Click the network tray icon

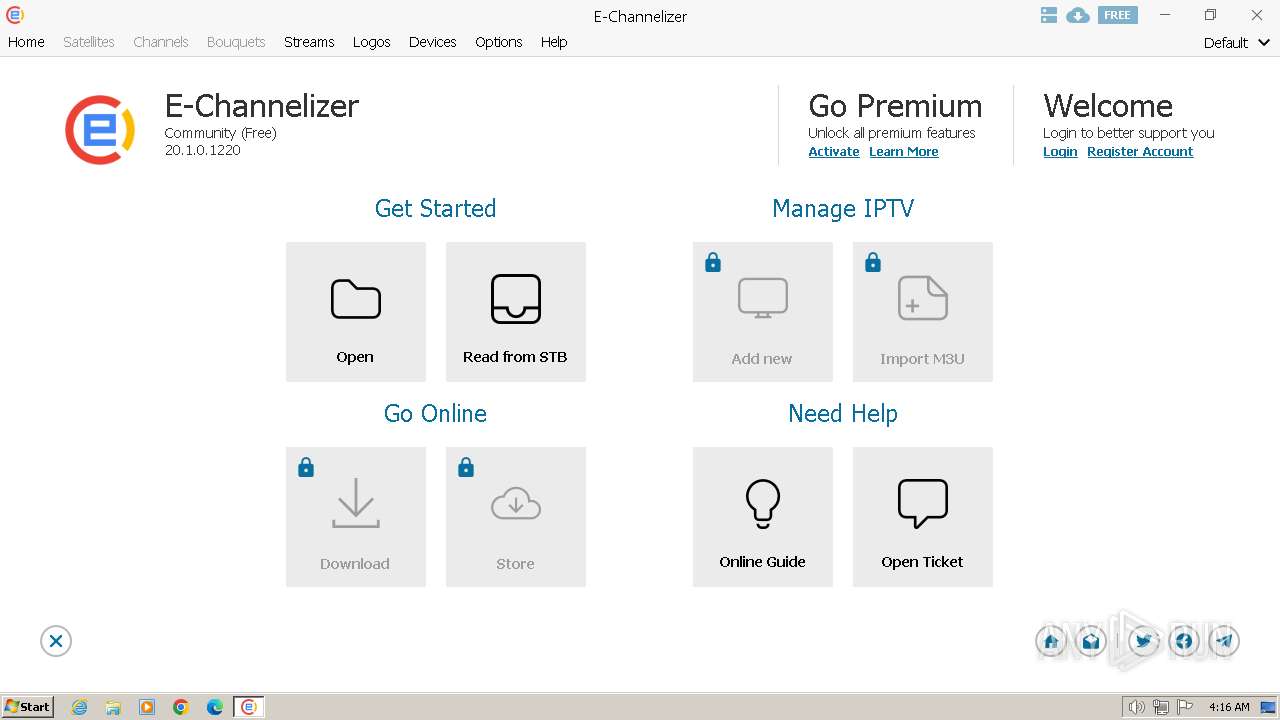(1161, 707)
